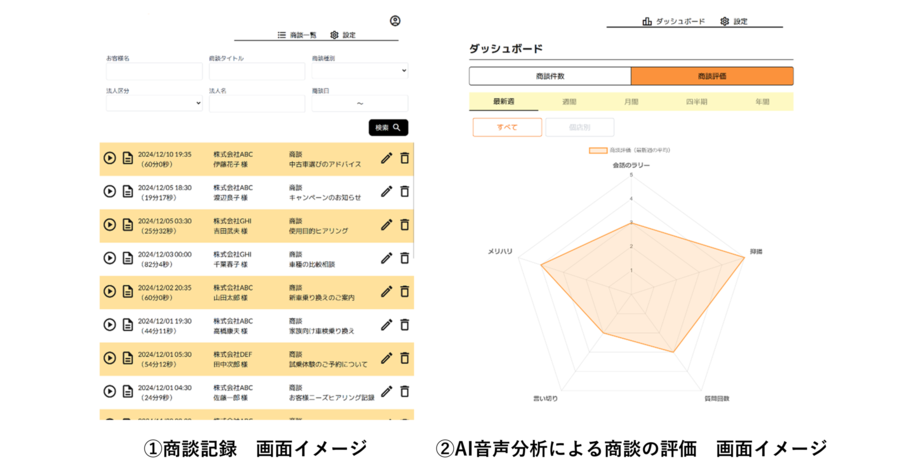Edit the 家族向け車検乗り換え entry

click(386, 325)
